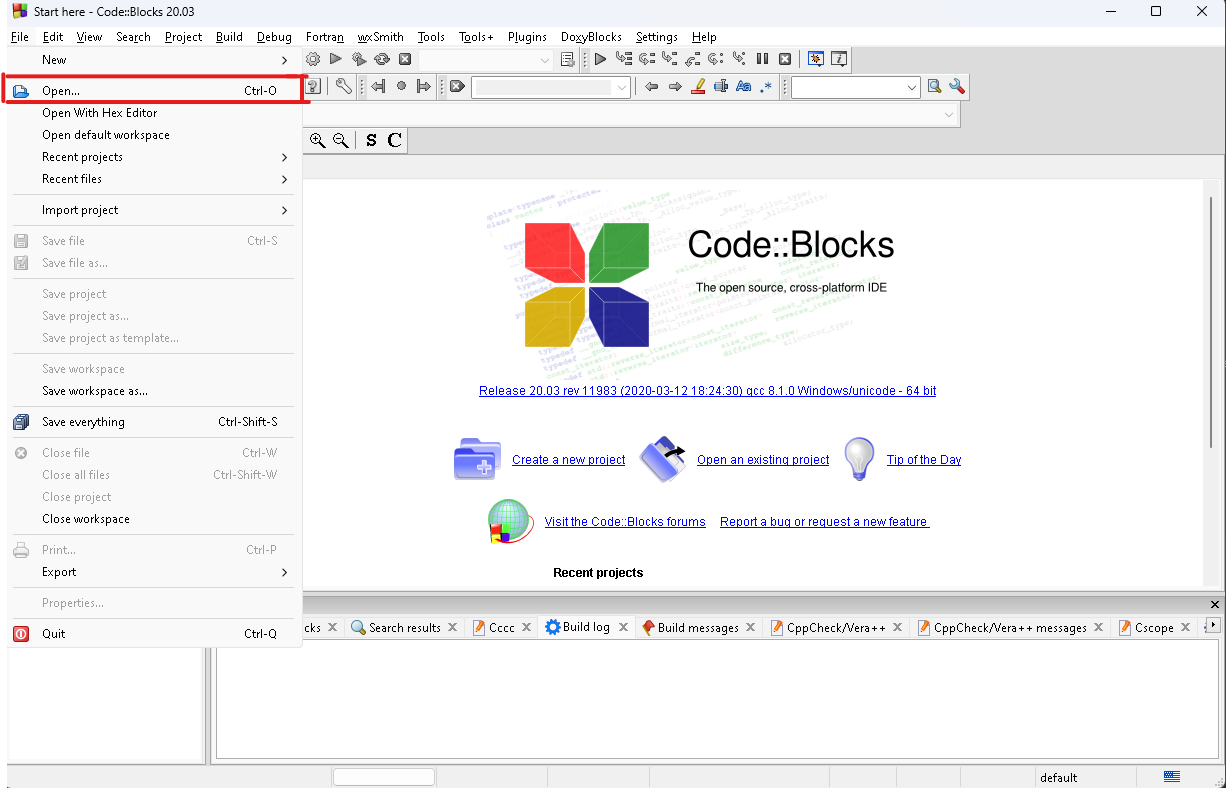Start the debugger with Debug/Continue icon
Viewport: 1226px width, 788px height.
600,60
